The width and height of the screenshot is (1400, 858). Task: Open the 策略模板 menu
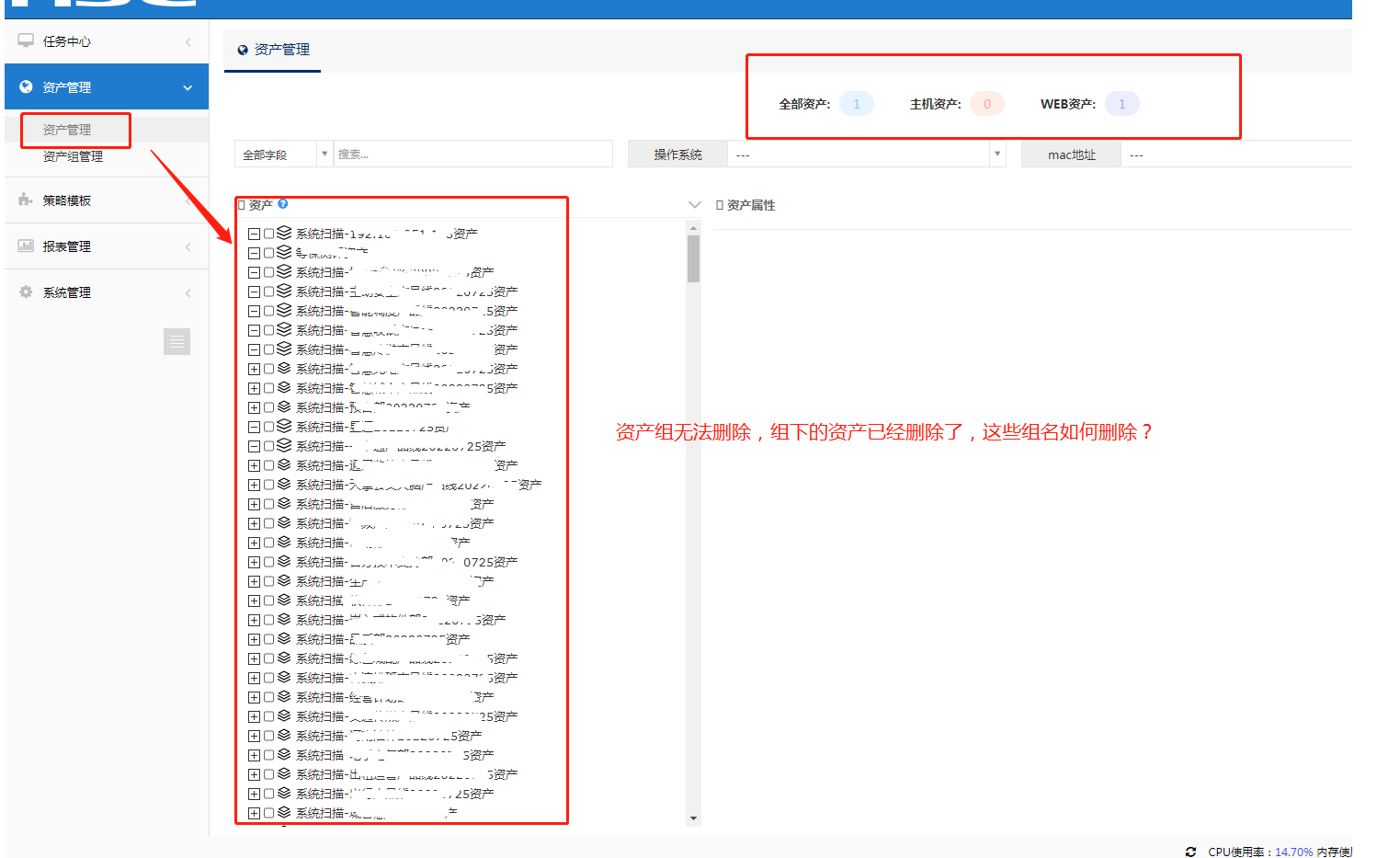[x=107, y=200]
